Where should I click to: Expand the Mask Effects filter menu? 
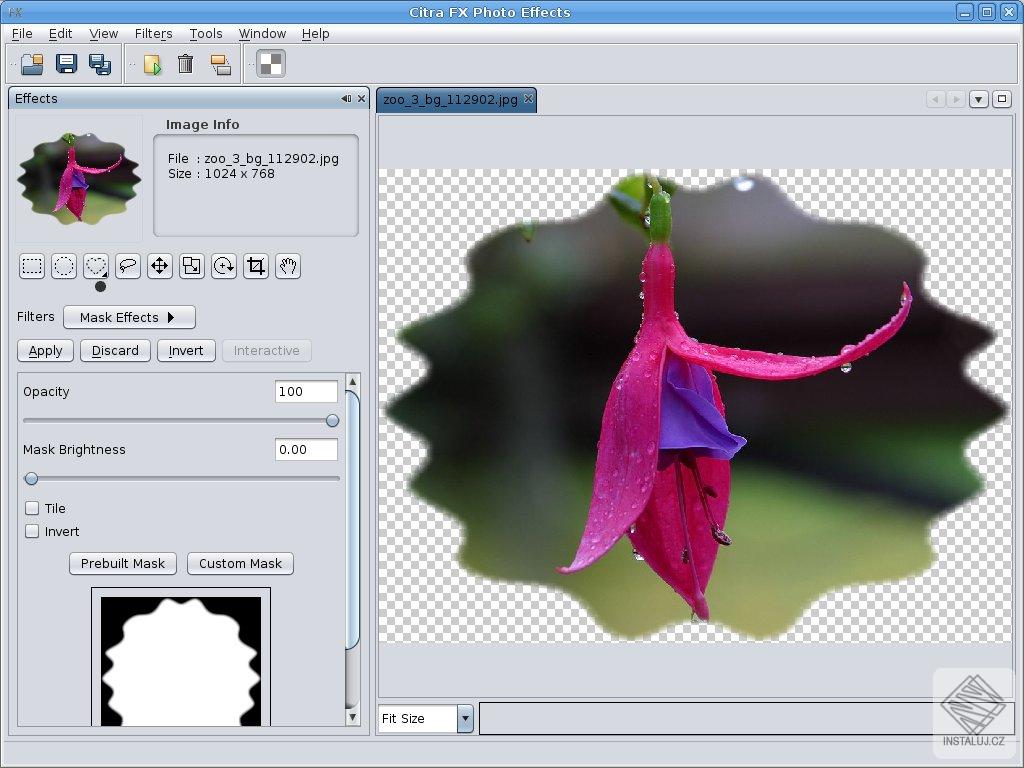[x=129, y=317]
